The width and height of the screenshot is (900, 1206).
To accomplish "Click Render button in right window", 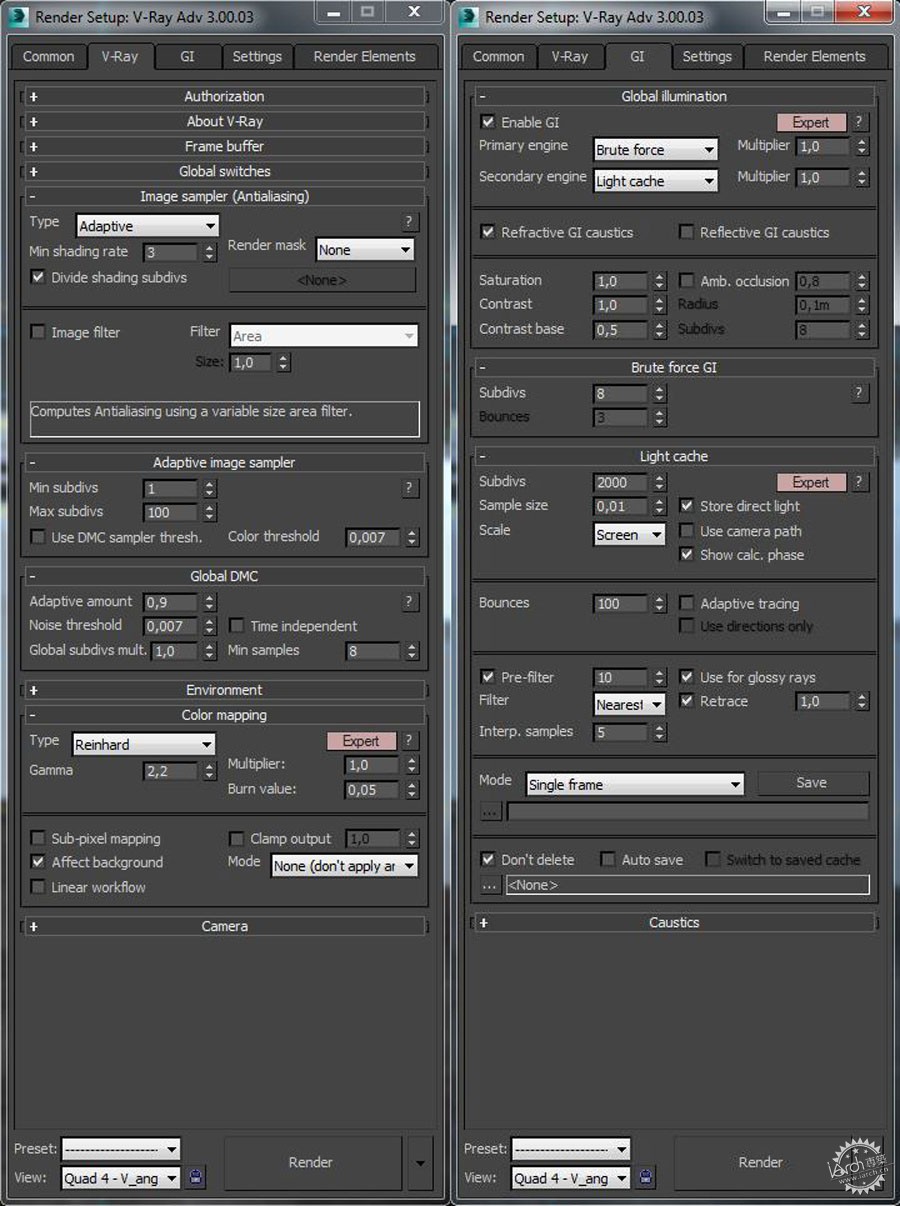I will tap(761, 1162).
